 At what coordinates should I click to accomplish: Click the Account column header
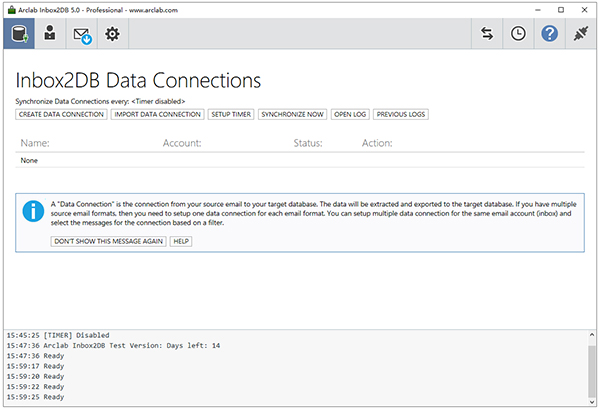tap(182, 143)
